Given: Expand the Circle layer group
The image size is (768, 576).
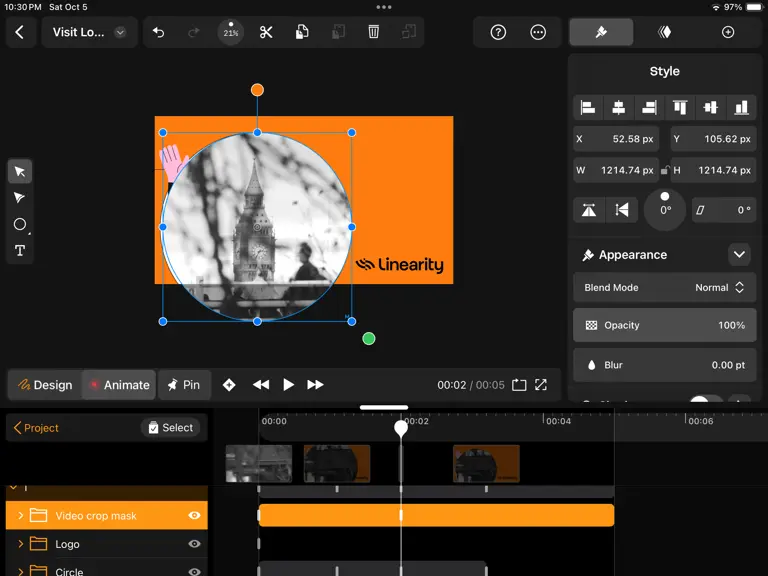Looking at the screenshot, I should click(x=20, y=571).
